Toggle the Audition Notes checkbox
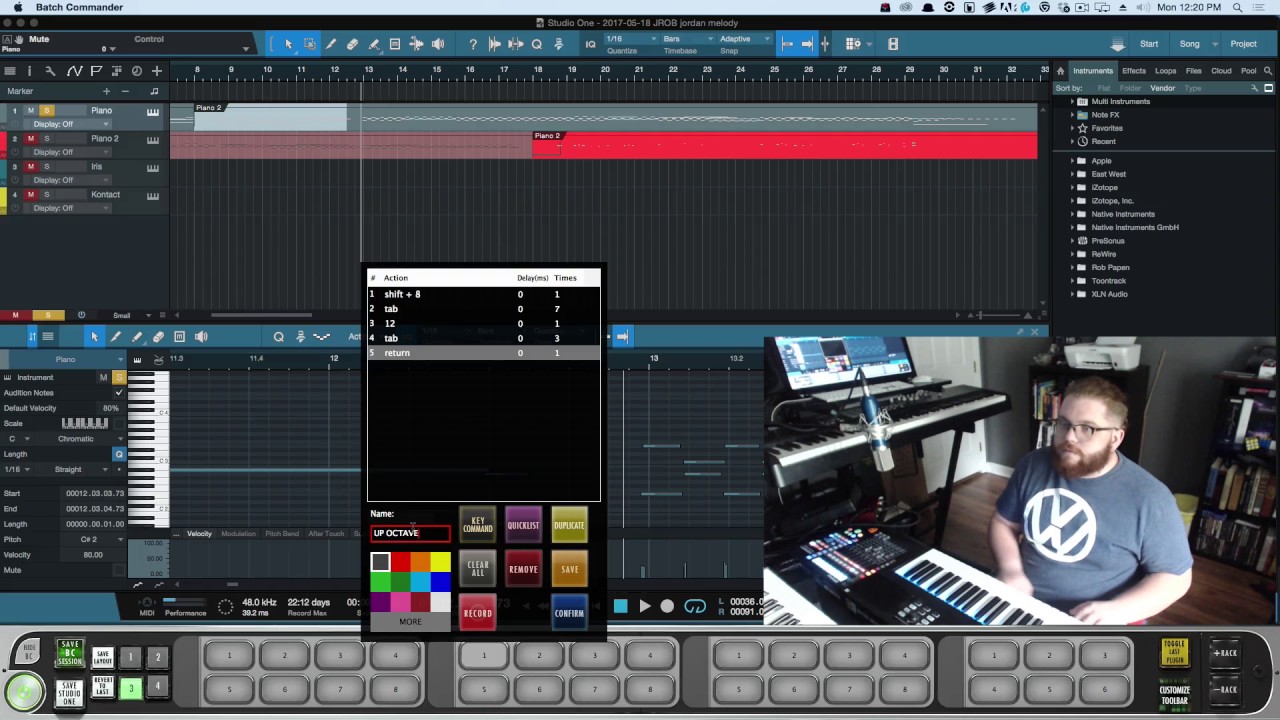The image size is (1280, 720). click(x=119, y=393)
